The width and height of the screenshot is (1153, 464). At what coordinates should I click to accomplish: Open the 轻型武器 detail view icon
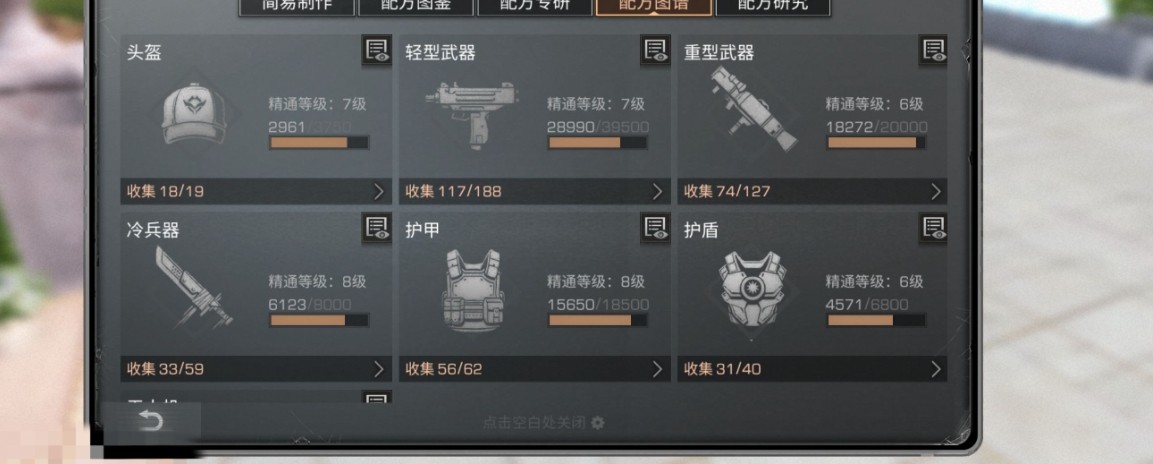[655, 51]
